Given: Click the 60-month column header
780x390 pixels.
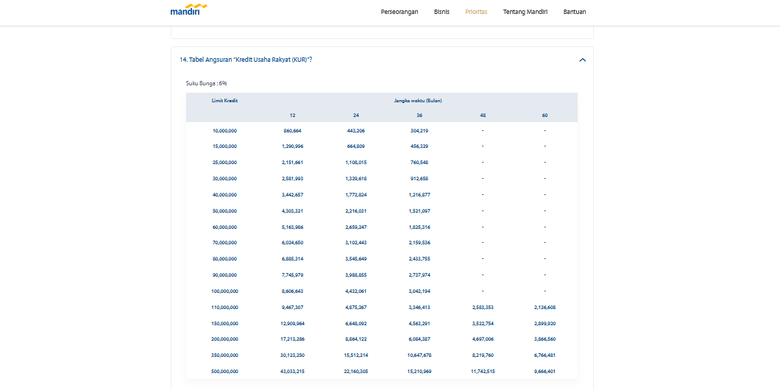Looking at the screenshot, I should click(545, 115).
